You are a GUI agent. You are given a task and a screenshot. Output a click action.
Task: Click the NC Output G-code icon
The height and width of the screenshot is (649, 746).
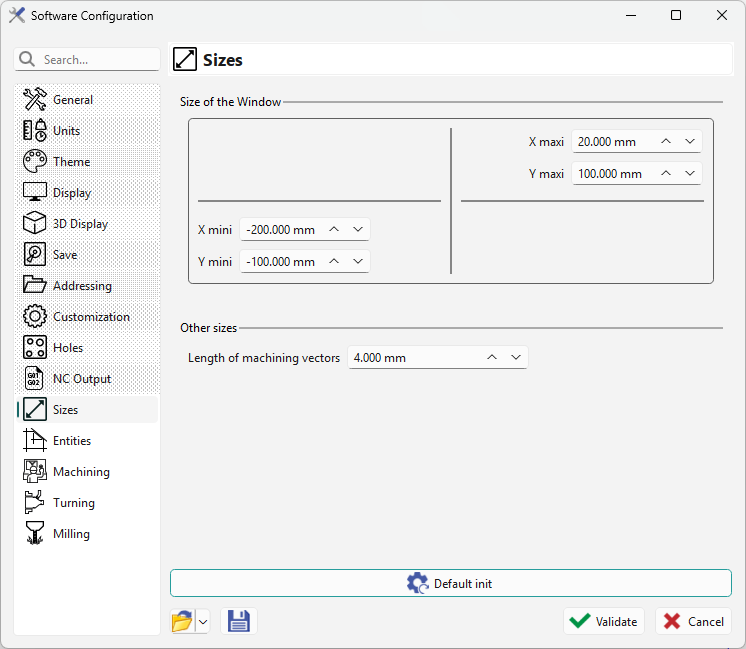tap(35, 379)
